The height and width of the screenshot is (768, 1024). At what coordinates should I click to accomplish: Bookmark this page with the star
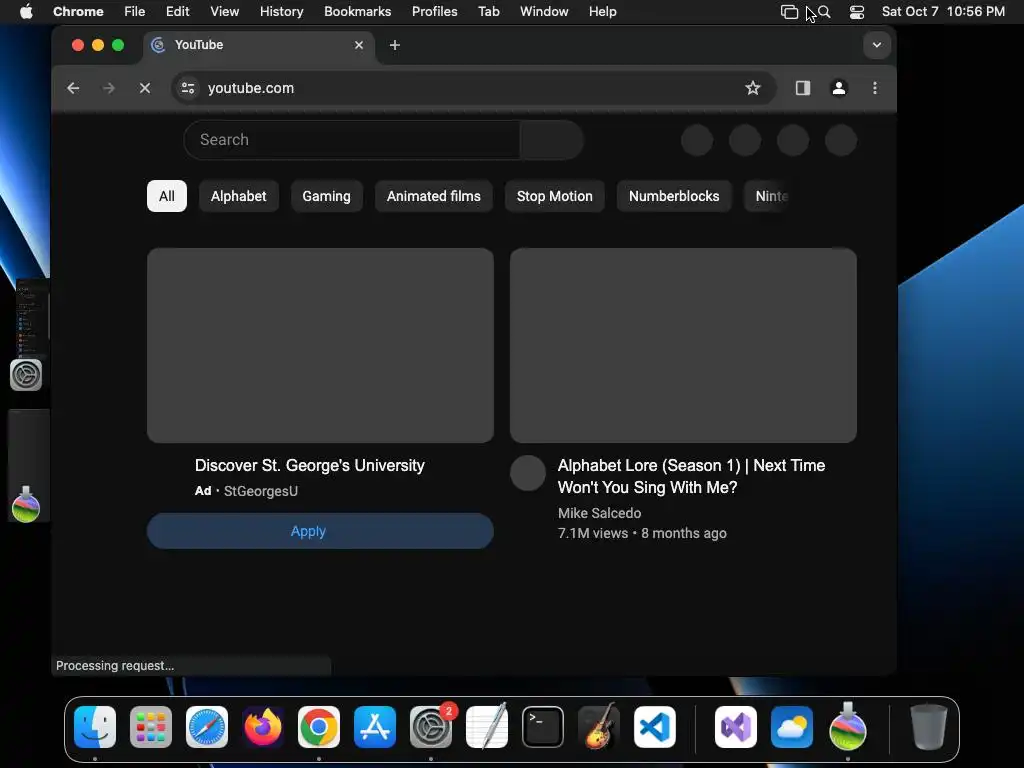(x=752, y=88)
